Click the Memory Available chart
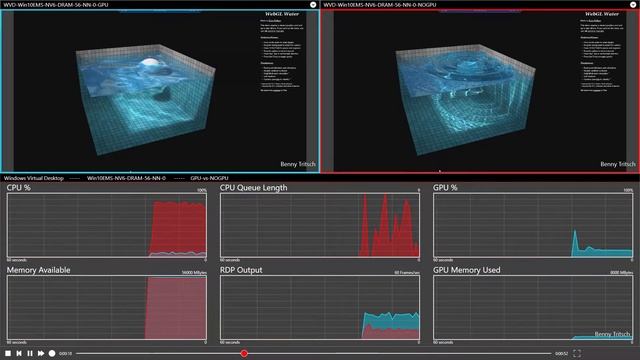The width and height of the screenshot is (640, 360). [x=107, y=307]
